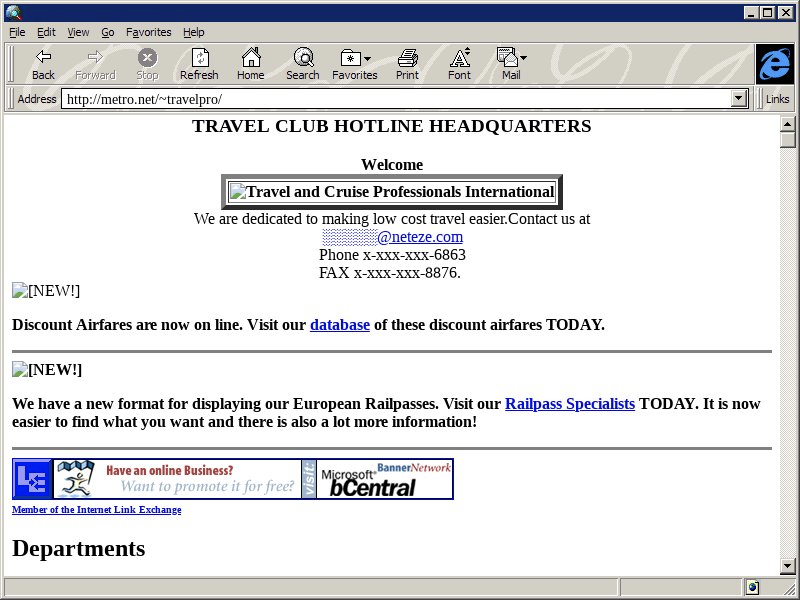Visit the Railpass Specialists link
This screenshot has height=600, width=800.
point(569,404)
